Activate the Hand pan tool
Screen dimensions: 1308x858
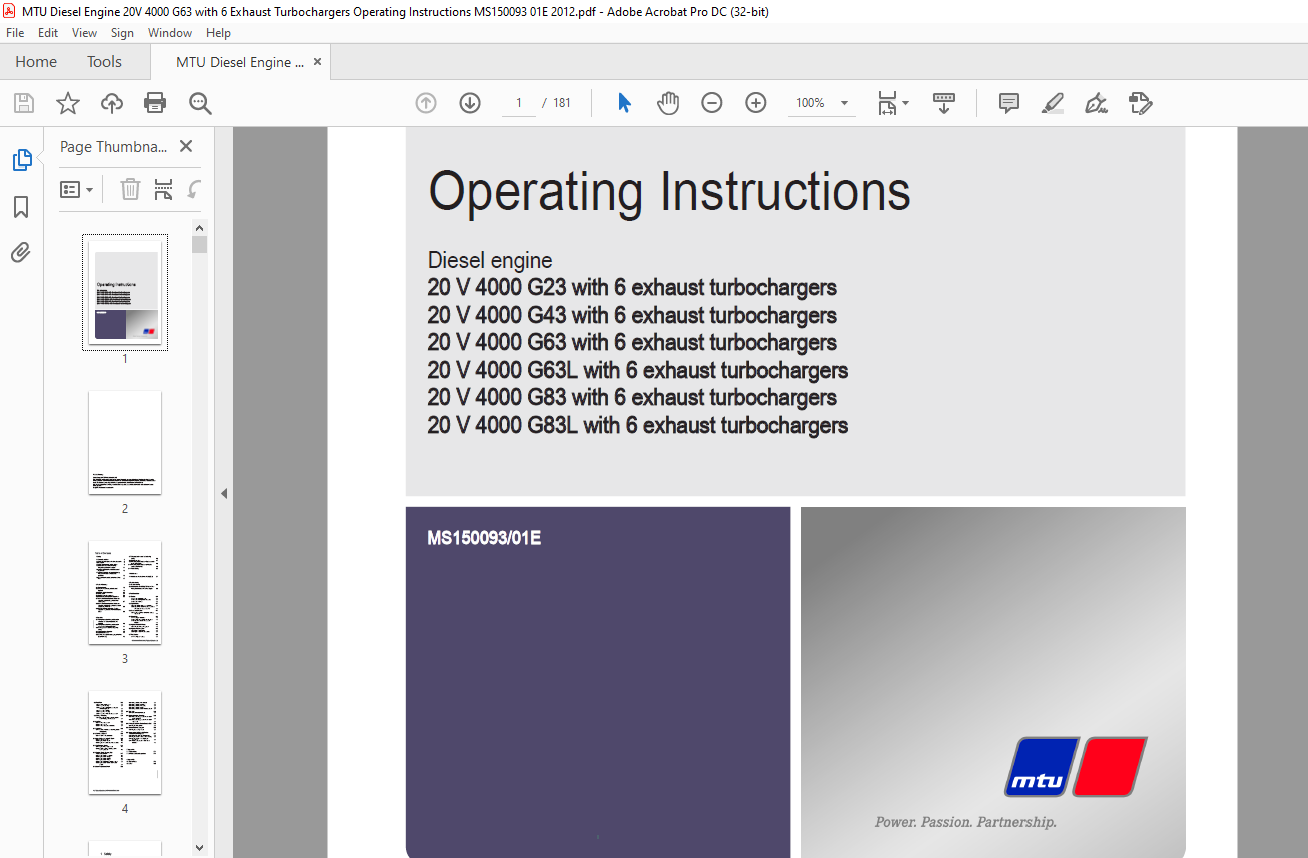pyautogui.click(x=668, y=103)
